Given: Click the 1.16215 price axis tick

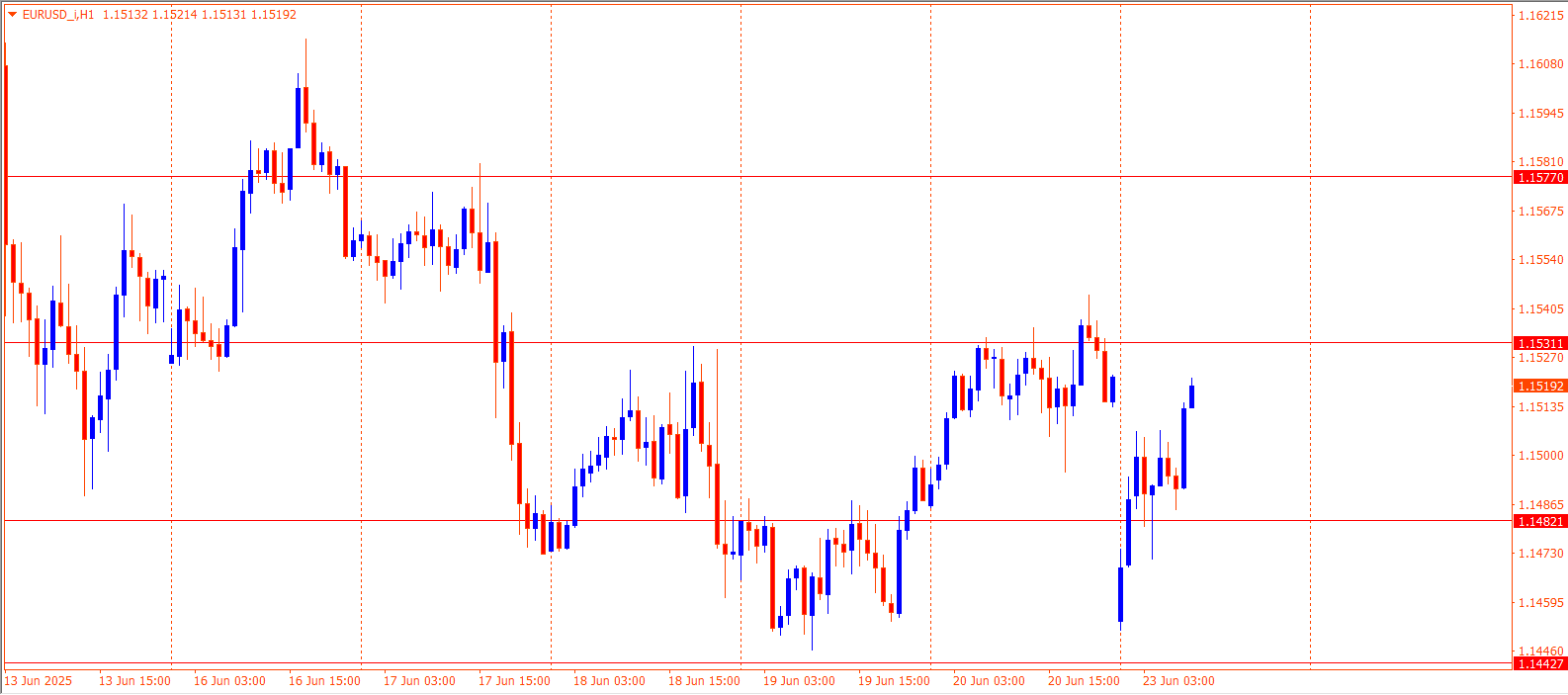Looking at the screenshot, I should [x=1541, y=16].
